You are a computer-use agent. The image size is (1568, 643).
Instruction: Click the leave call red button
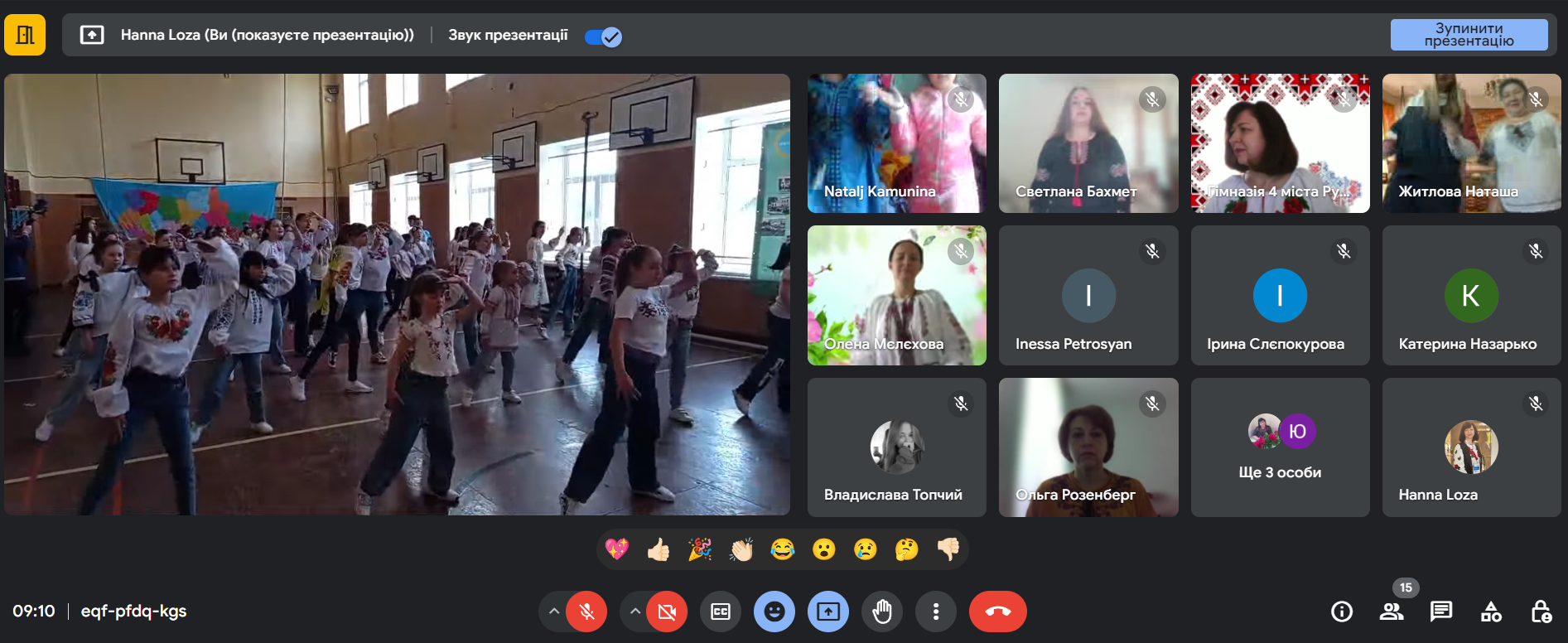997,612
